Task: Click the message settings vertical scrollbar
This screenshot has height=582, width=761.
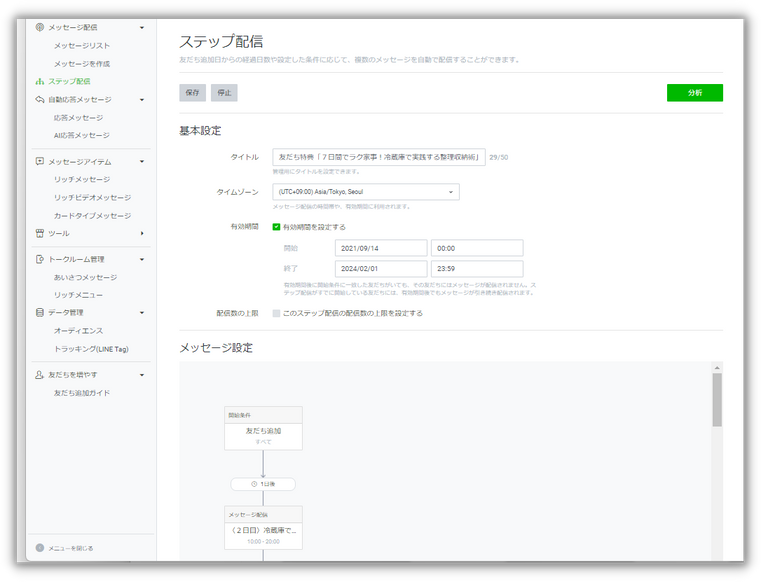Action: 717,400
